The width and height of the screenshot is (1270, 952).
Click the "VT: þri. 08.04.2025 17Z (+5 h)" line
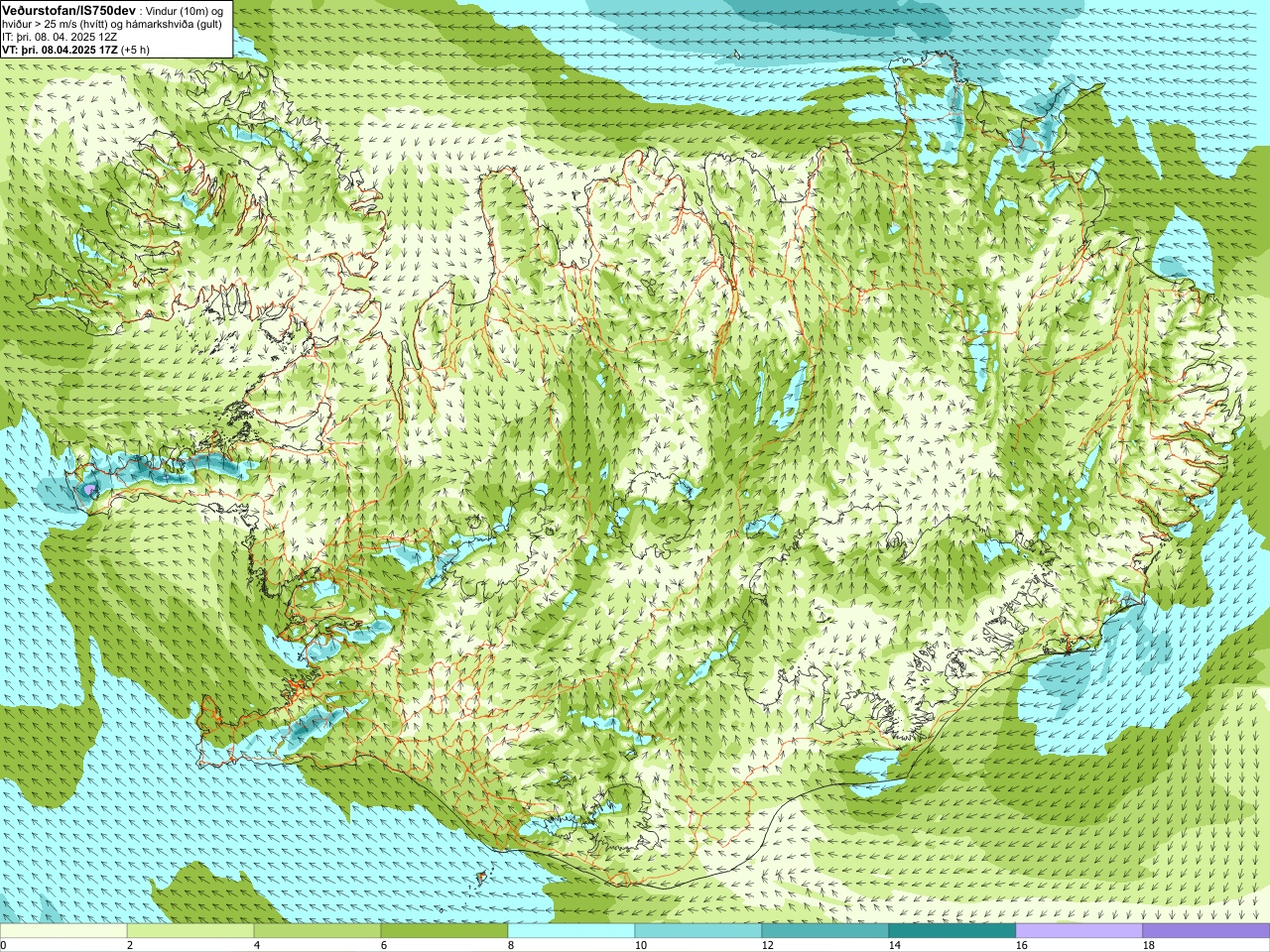pyautogui.click(x=76, y=50)
